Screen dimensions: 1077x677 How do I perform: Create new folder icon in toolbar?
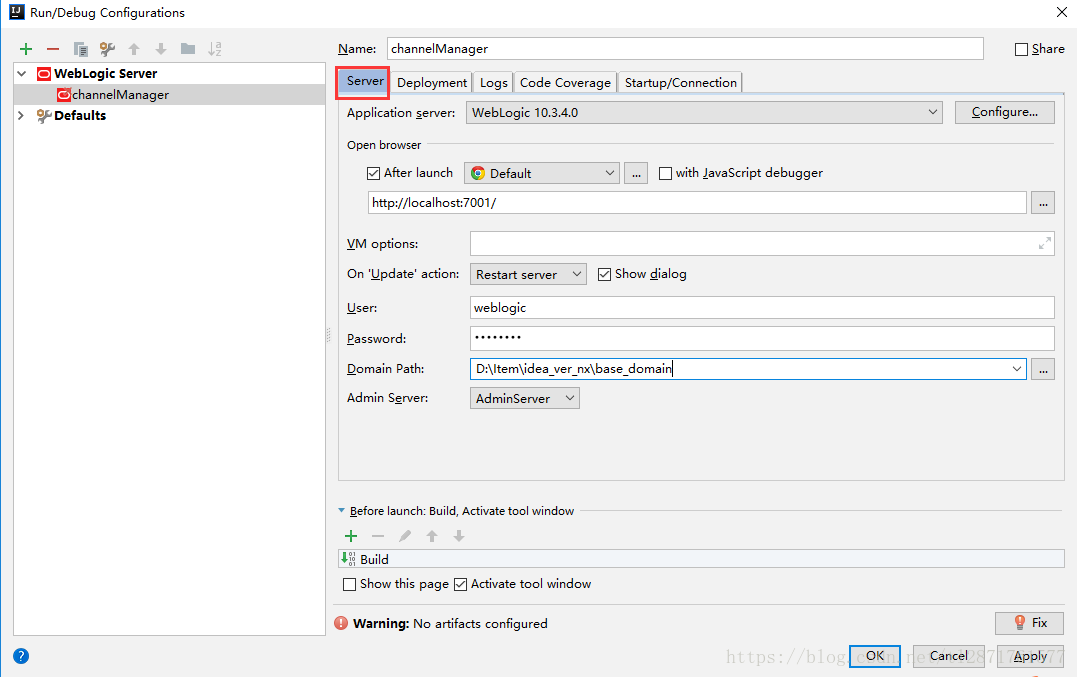[188, 49]
